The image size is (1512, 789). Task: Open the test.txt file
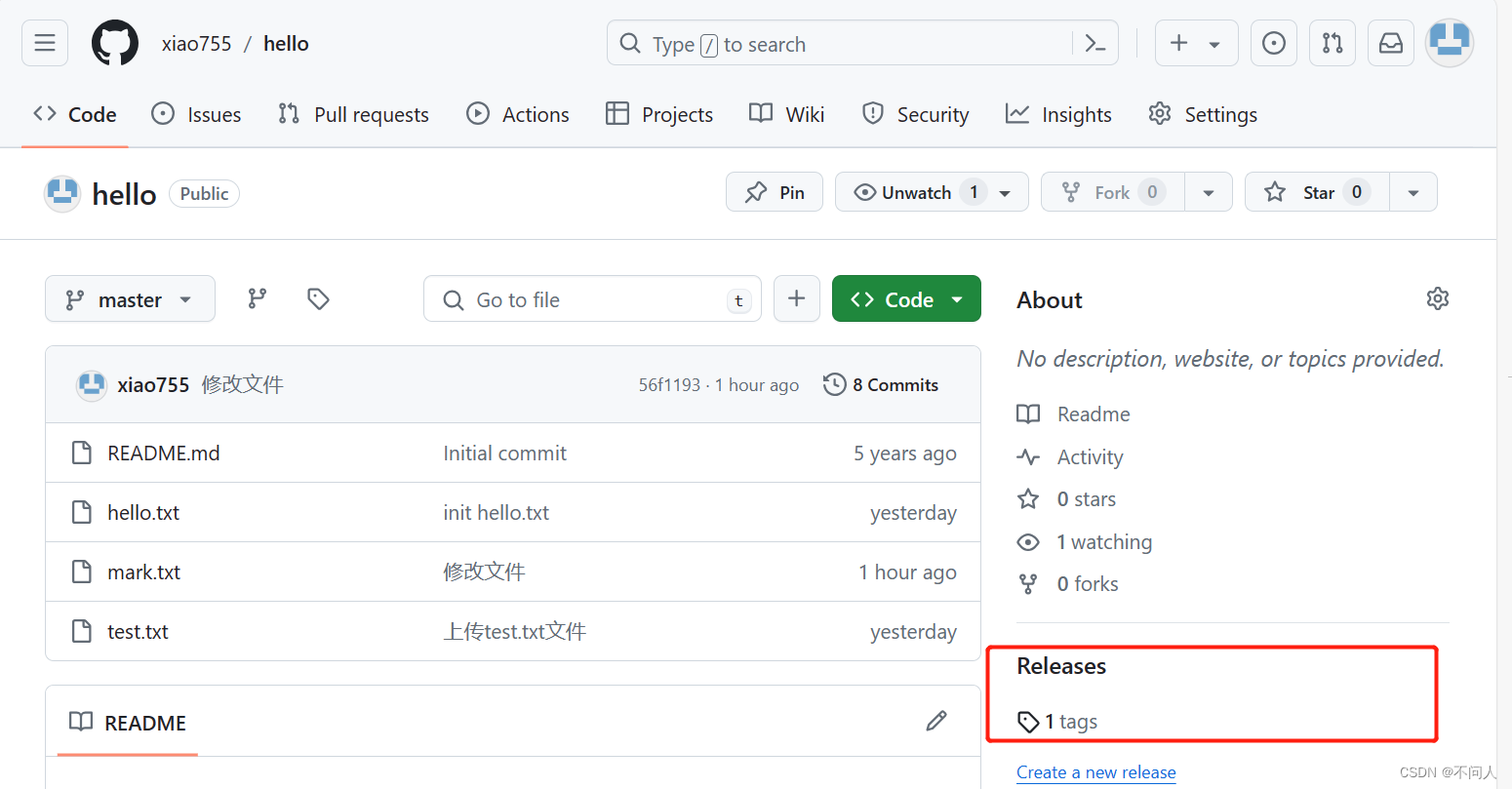tap(138, 632)
